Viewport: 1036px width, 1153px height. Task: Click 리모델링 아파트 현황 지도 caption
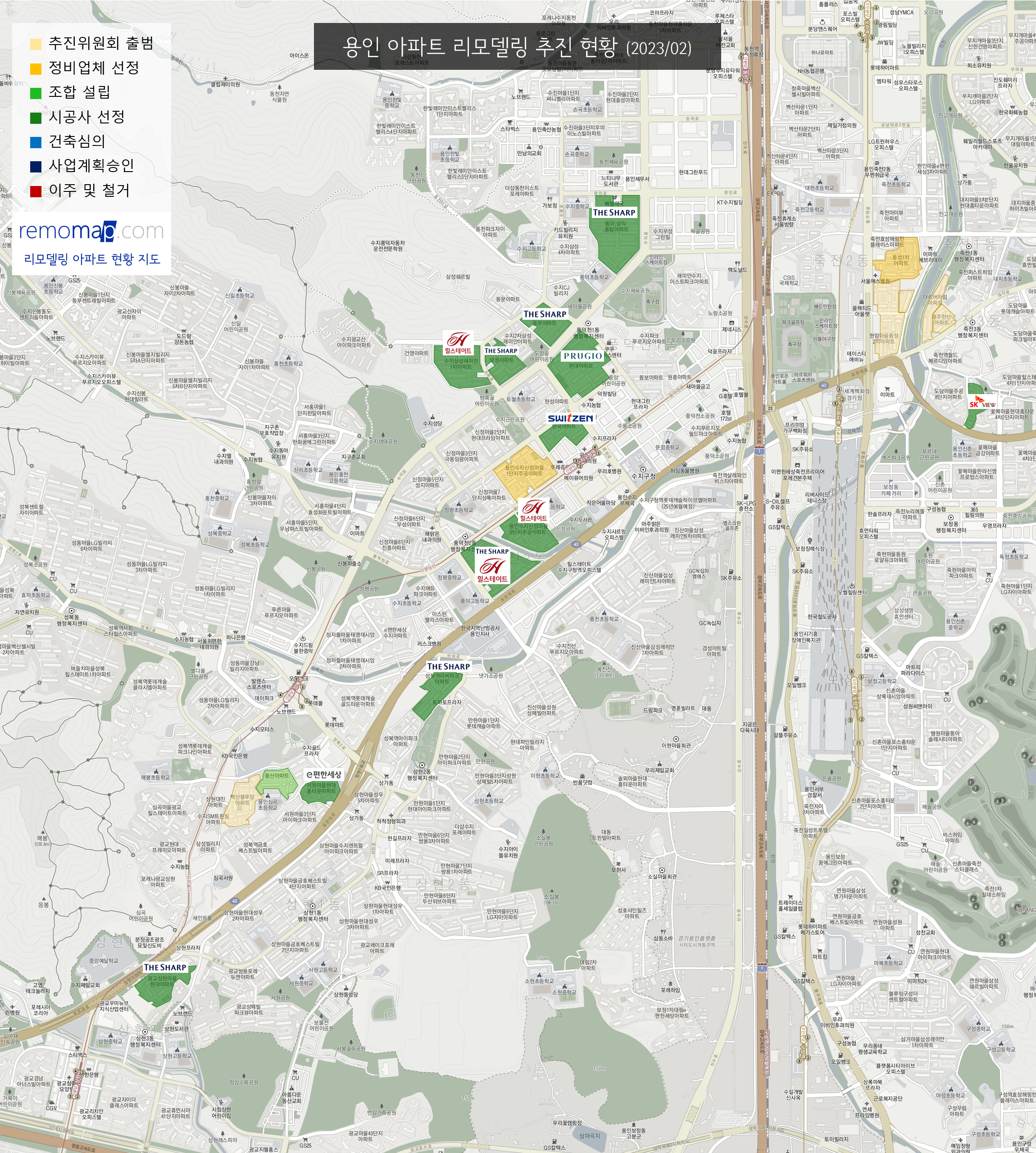coord(91,259)
